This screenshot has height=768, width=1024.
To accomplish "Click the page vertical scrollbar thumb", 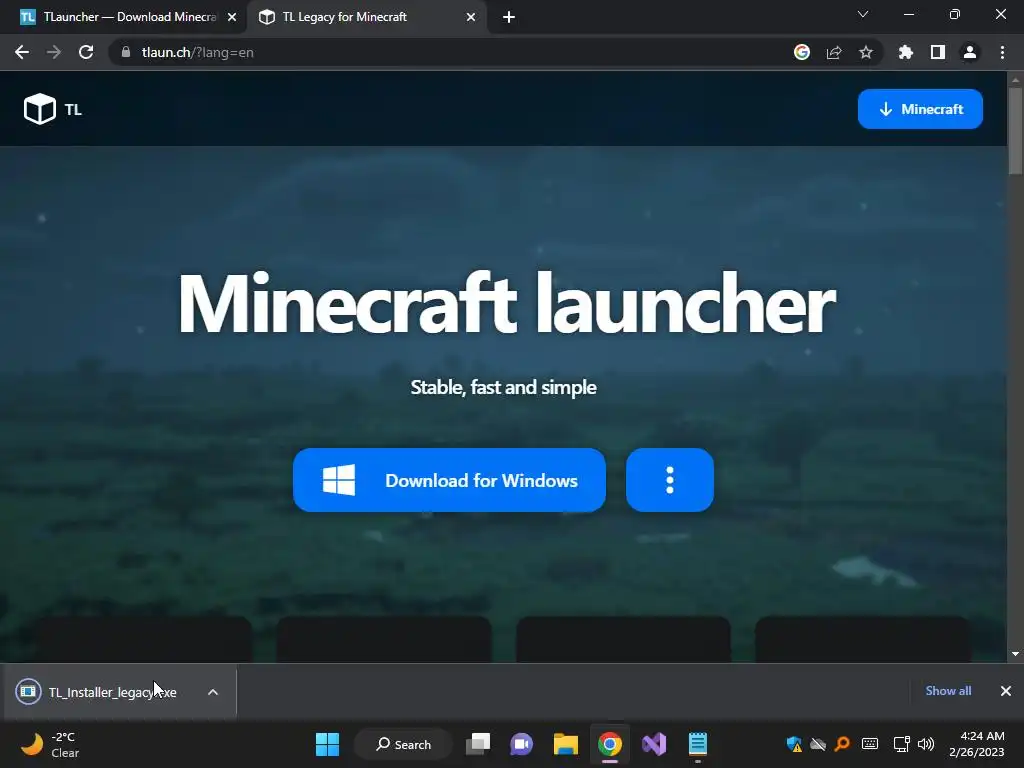I will tap(1015, 131).
